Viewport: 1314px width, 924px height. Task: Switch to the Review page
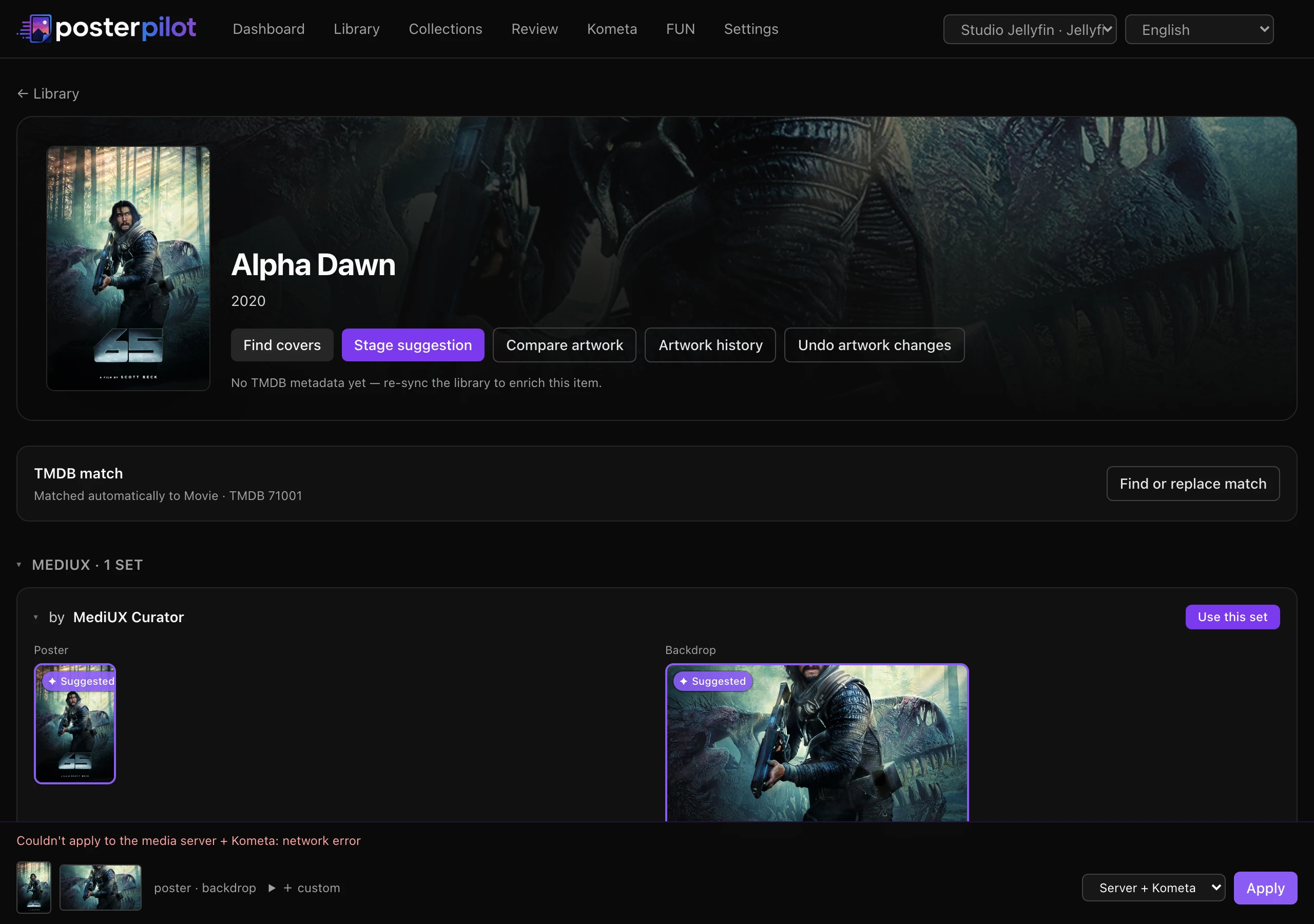[534, 29]
